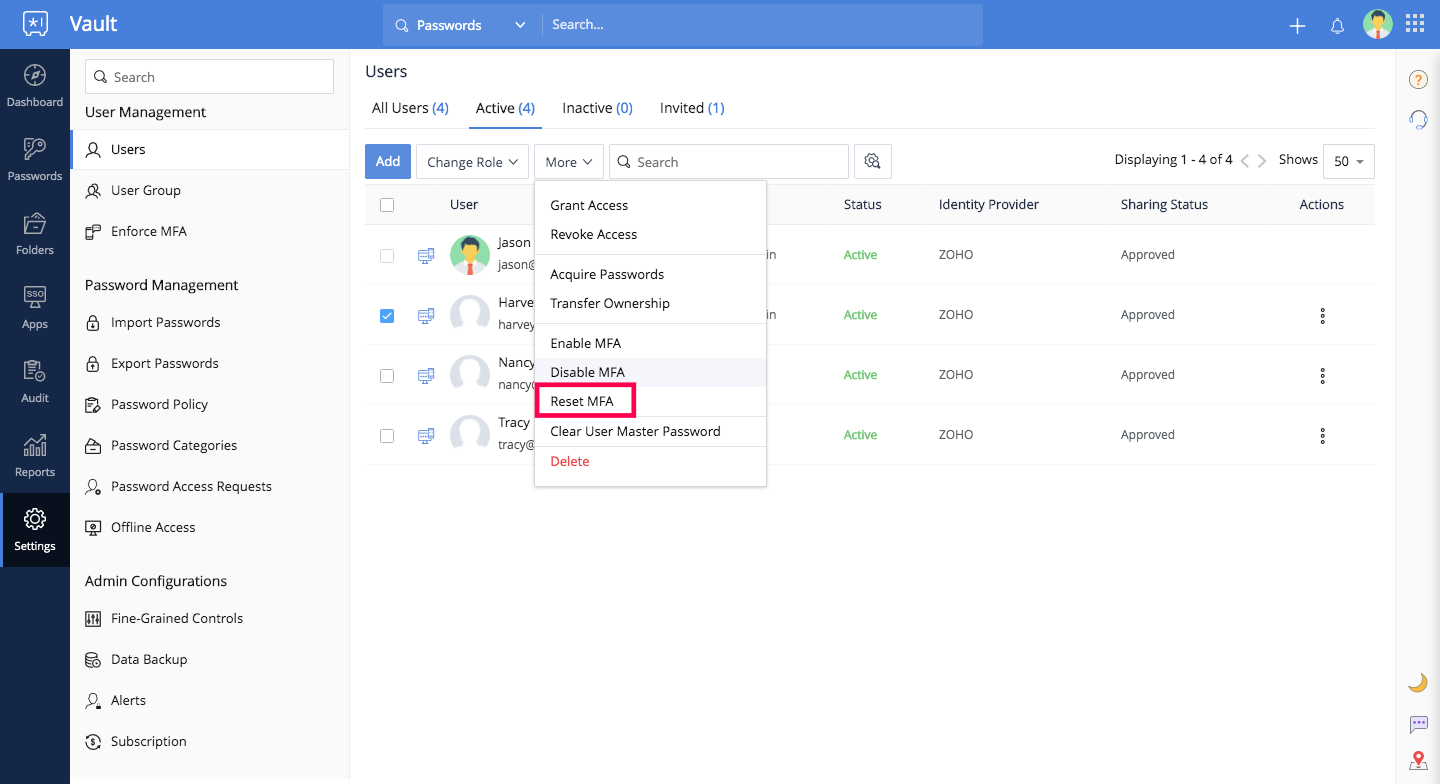Open the notification bell
The height and width of the screenshot is (784, 1440).
[x=1337, y=25]
